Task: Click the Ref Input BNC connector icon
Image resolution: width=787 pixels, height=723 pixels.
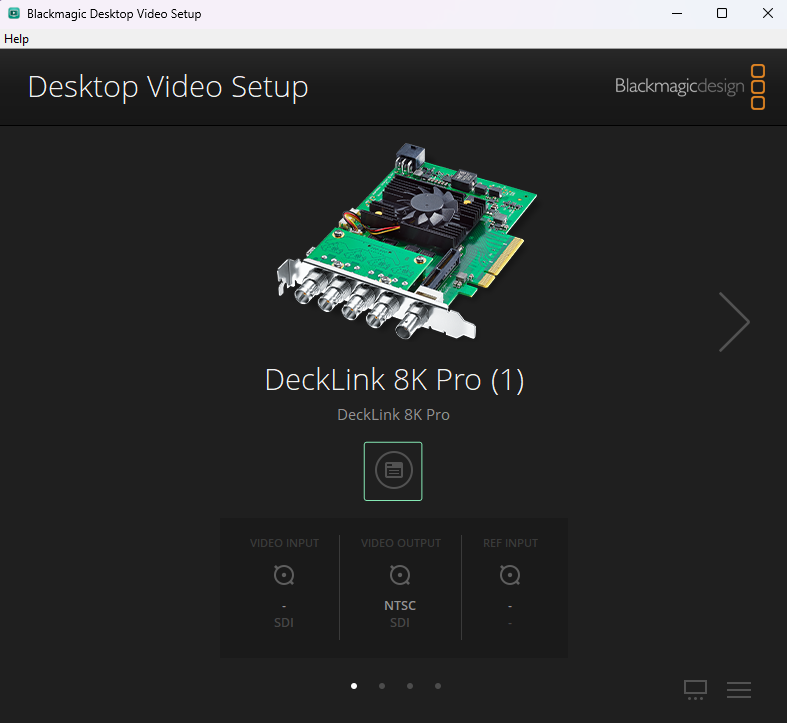Action: pos(510,575)
